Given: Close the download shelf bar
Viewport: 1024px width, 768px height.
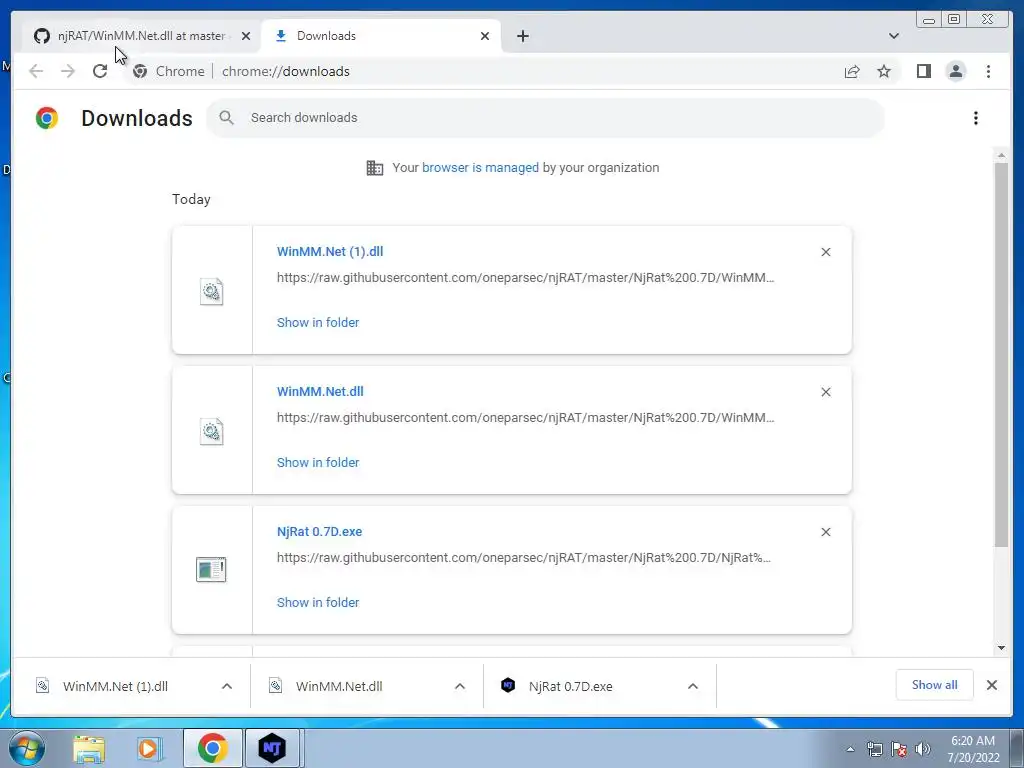Looking at the screenshot, I should pos(991,685).
